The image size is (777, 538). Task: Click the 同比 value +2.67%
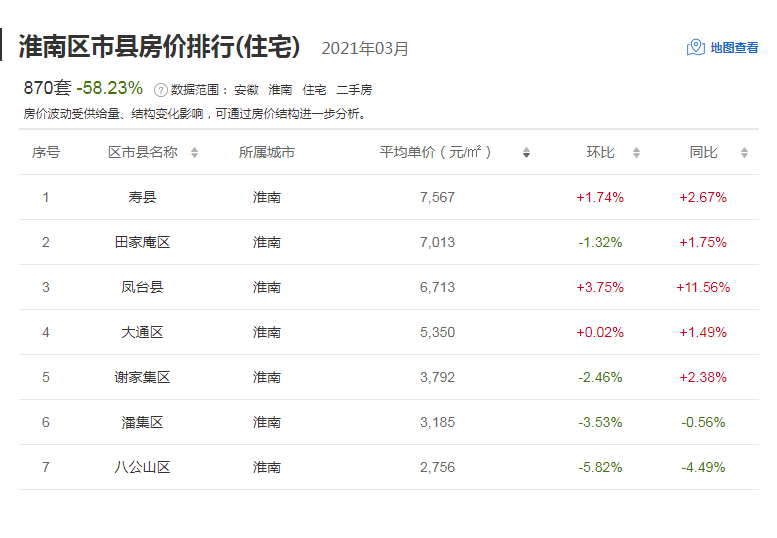703,197
